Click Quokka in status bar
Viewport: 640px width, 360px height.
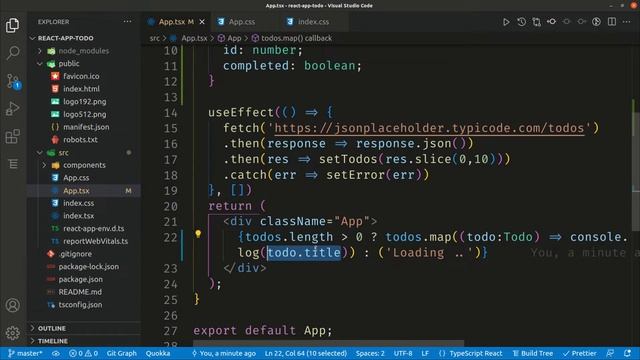click(158, 353)
